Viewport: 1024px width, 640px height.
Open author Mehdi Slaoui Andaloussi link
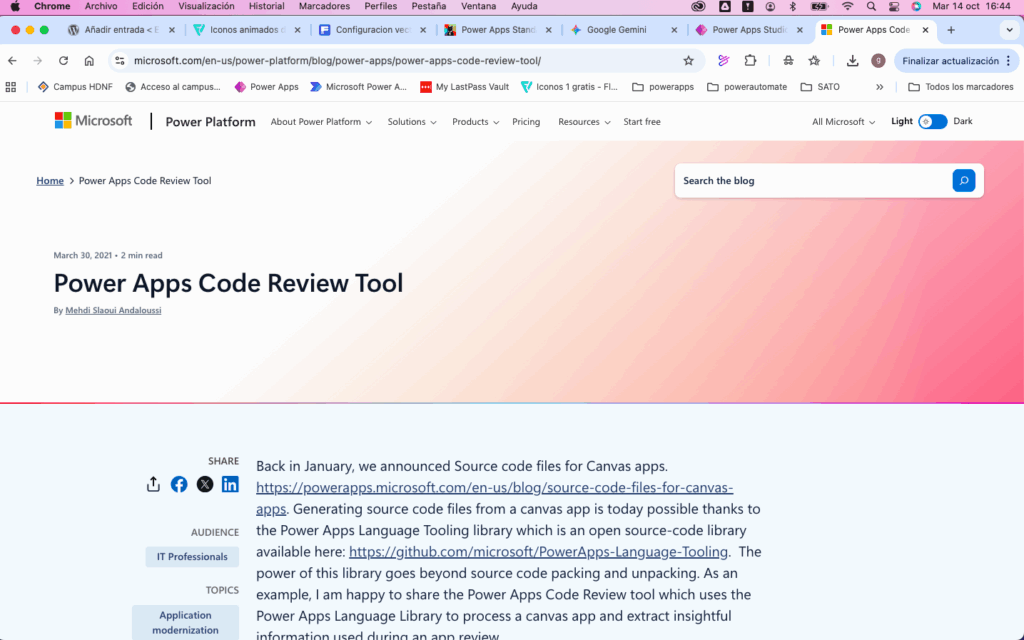pyautogui.click(x=113, y=311)
